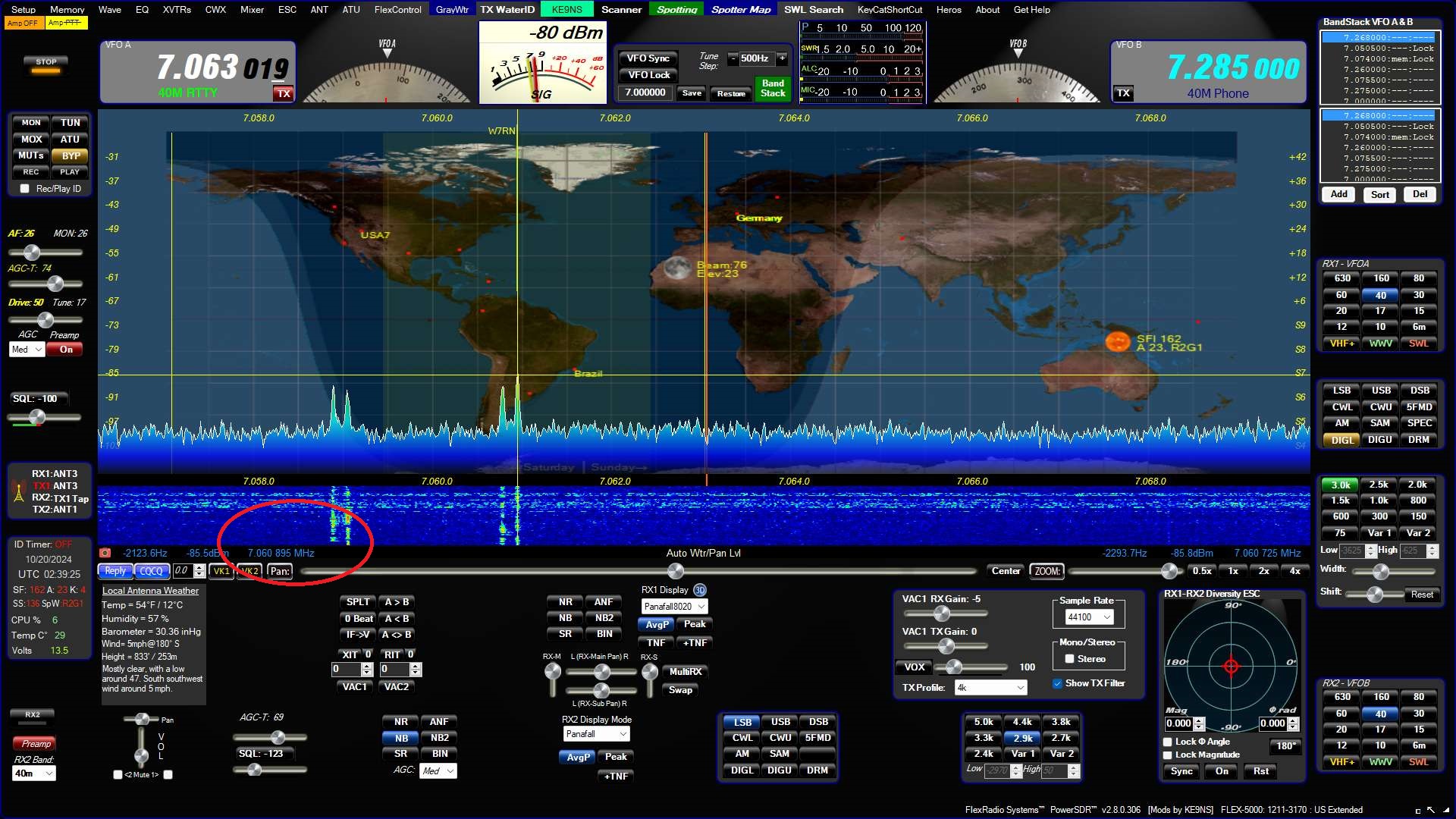Open the SWL Search menu
This screenshot has width=1456, height=819.
point(813,9)
